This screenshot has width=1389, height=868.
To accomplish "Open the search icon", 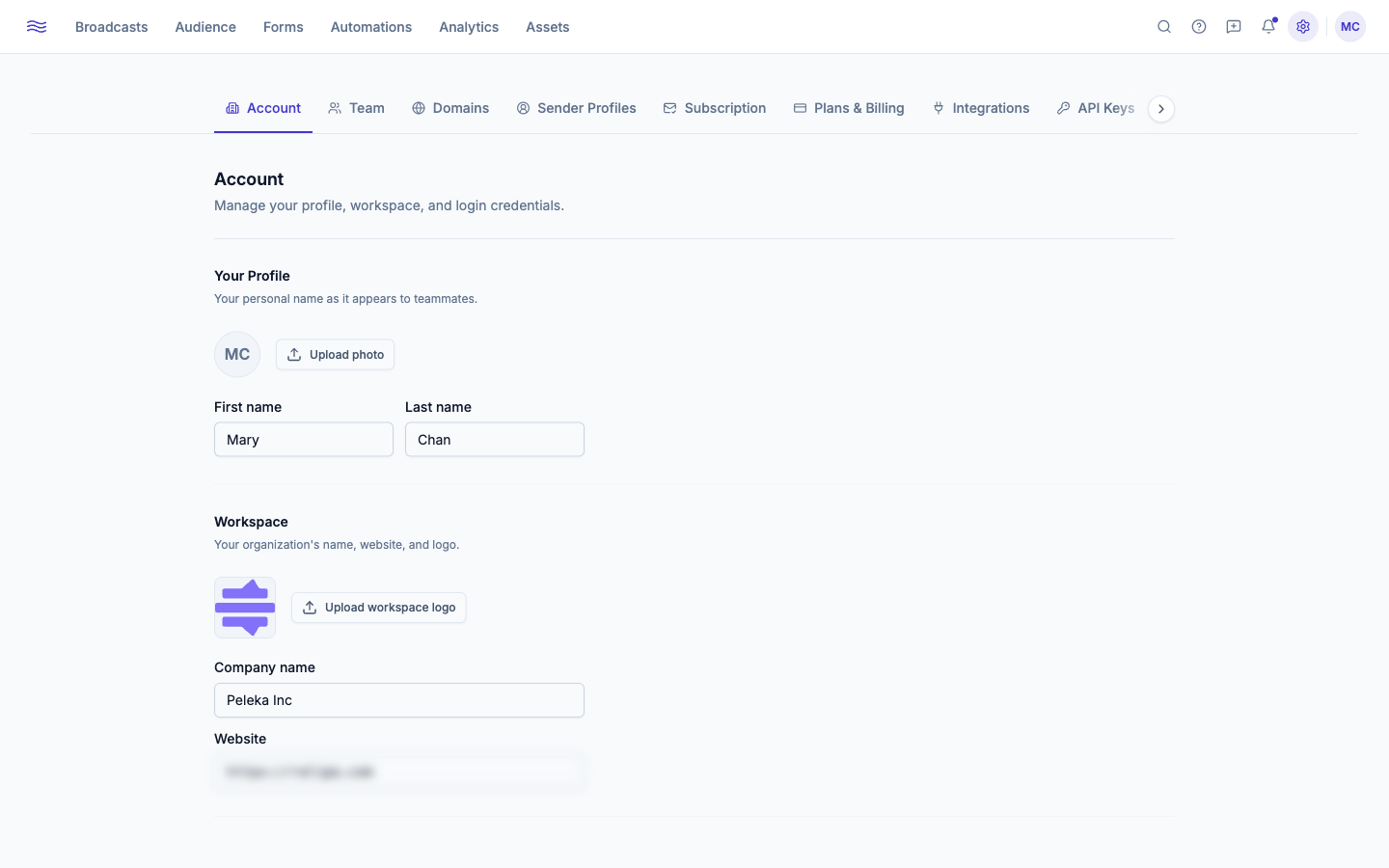I will (x=1164, y=27).
